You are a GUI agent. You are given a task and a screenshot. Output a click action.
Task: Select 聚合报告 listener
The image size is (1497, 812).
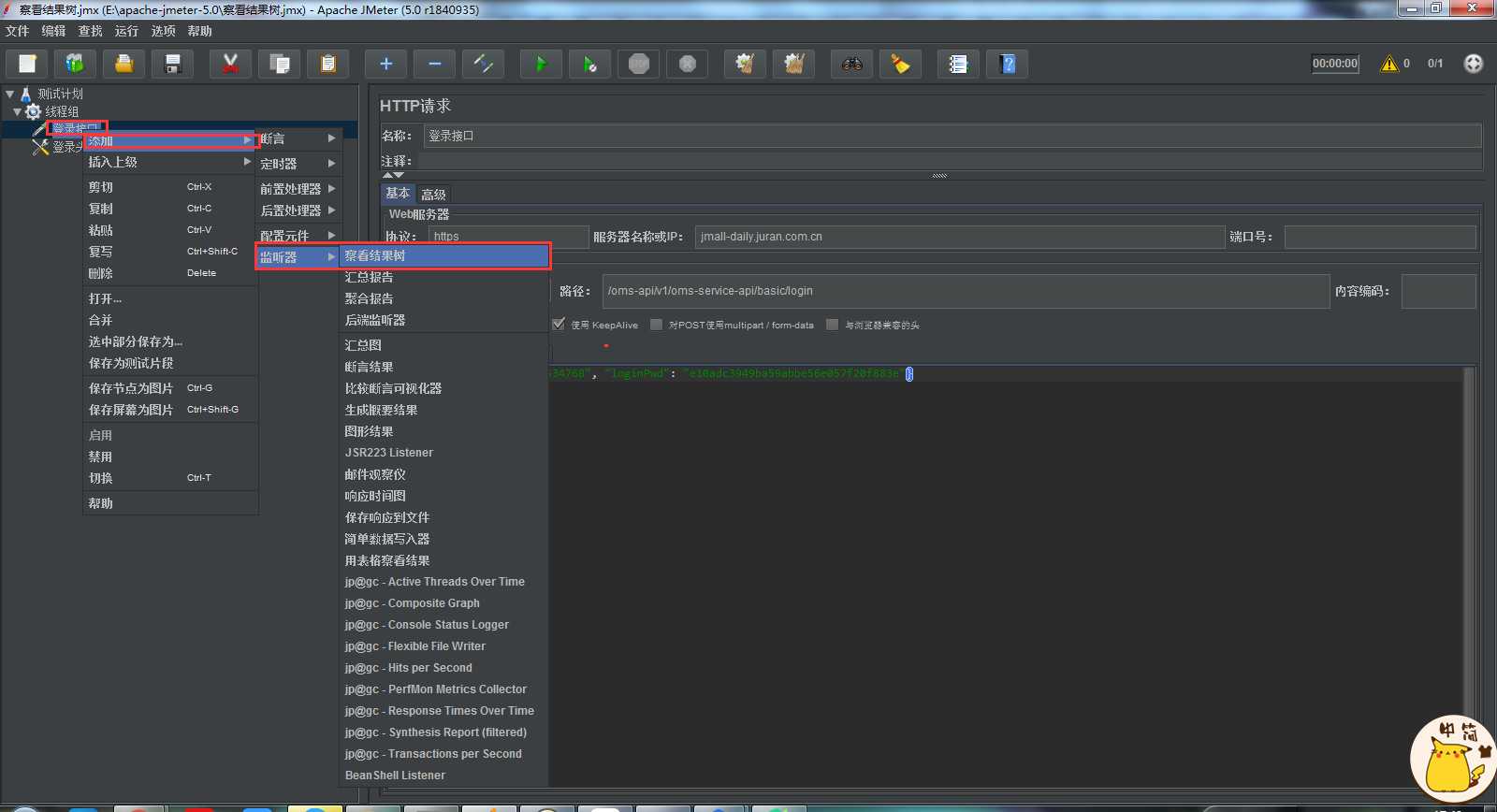tap(444, 298)
